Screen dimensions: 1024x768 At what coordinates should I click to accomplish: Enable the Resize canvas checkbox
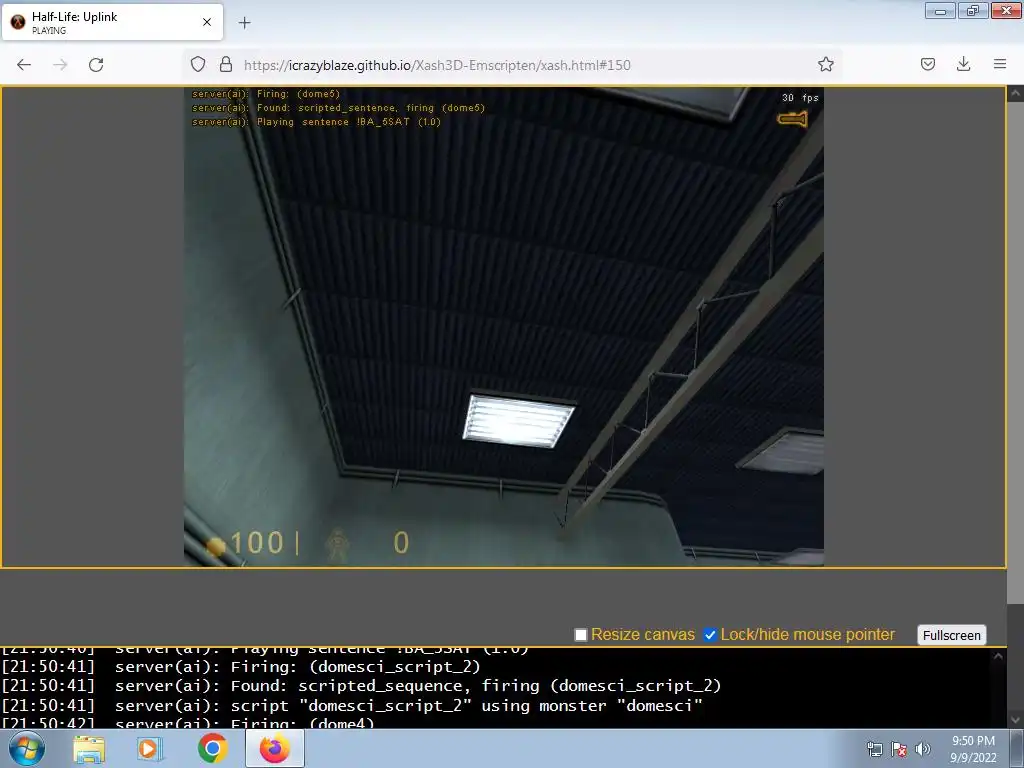581,635
